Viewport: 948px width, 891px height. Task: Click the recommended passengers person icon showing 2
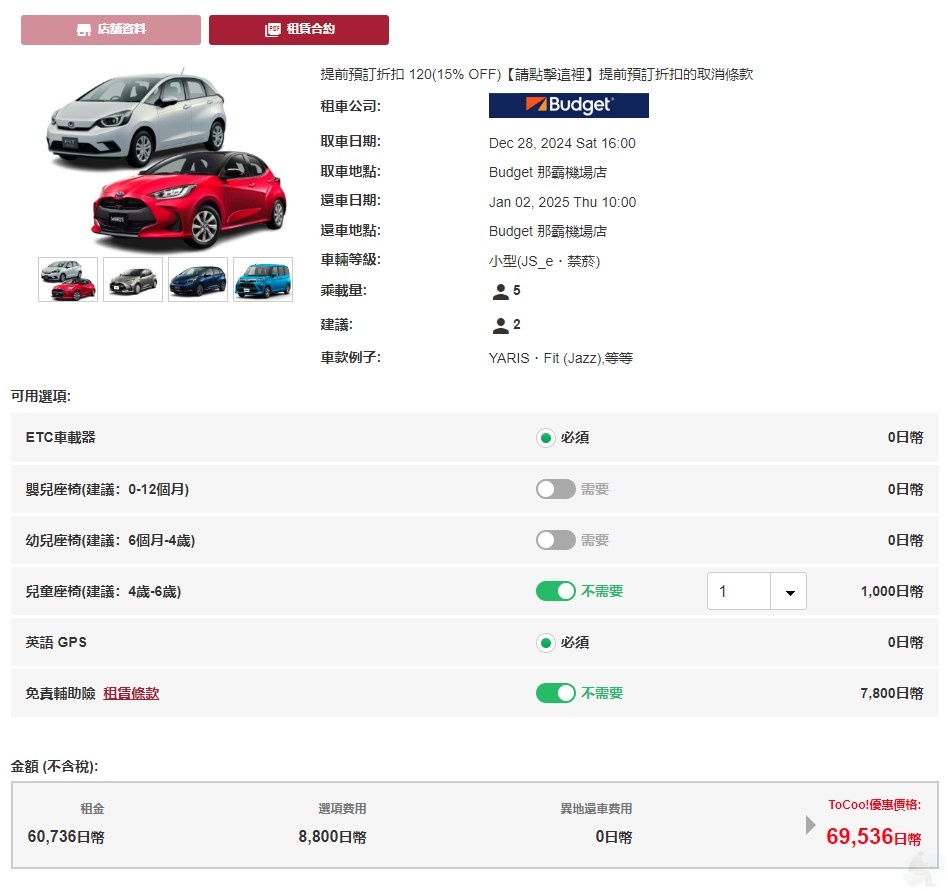click(x=501, y=326)
